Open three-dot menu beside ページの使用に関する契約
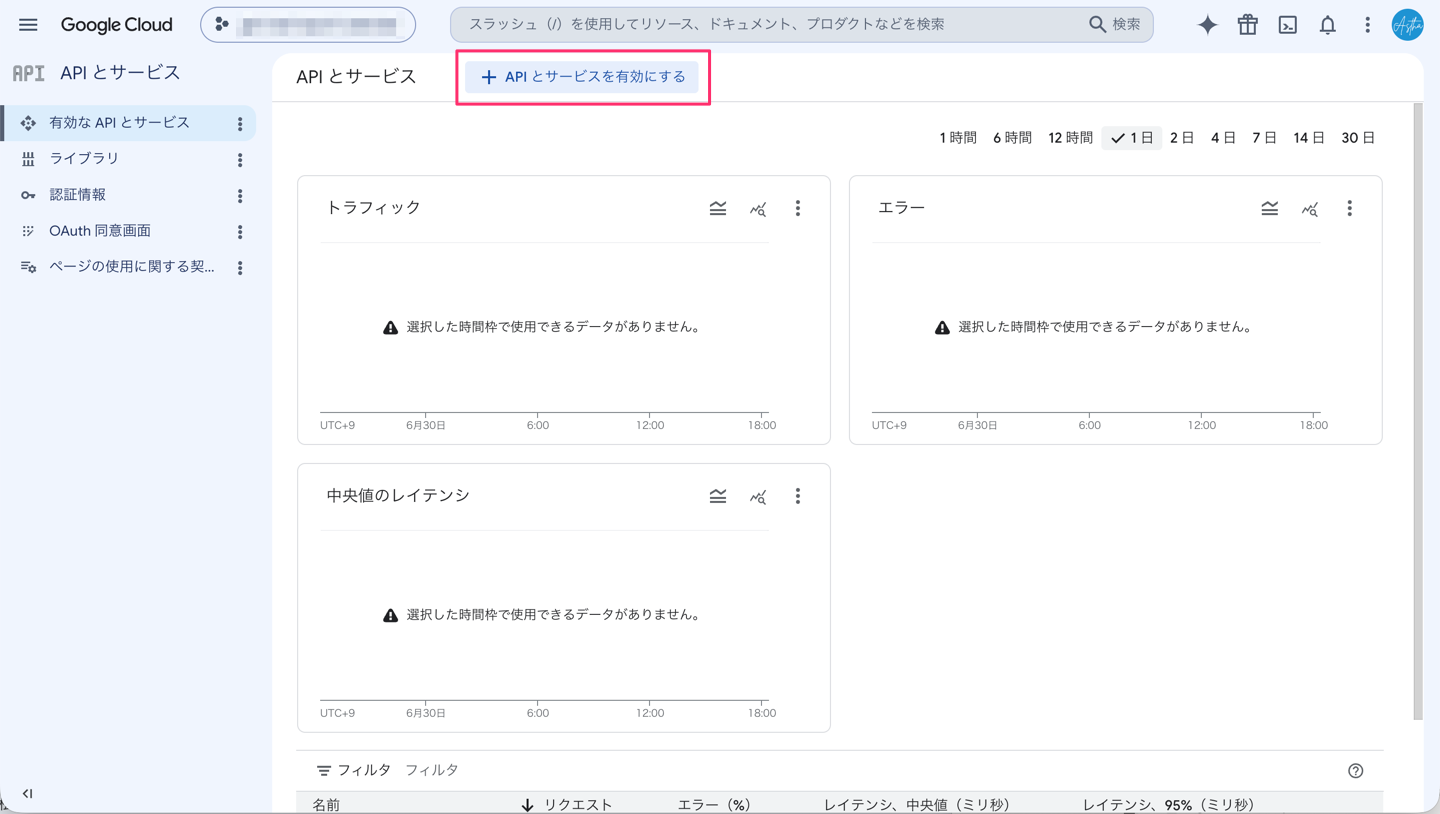 [x=240, y=268]
